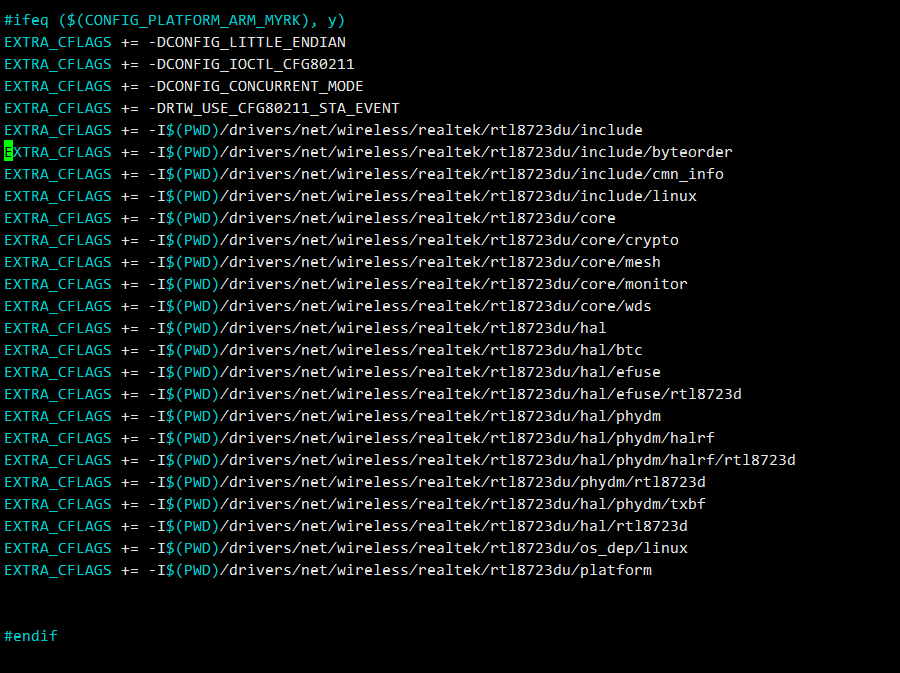Click the path ending in rtl8723du/core
The height and width of the screenshot is (673, 900).
pyautogui.click(x=382, y=219)
